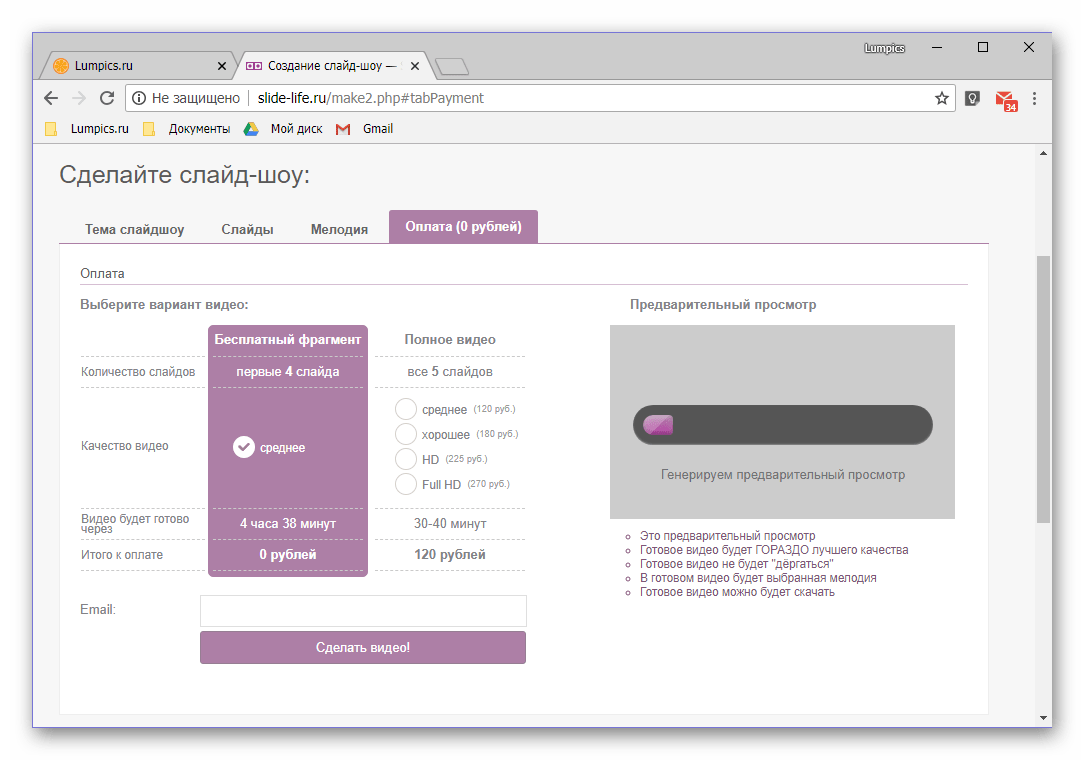Click the Lumpics profile button
The image size is (1085, 760).
point(884,48)
